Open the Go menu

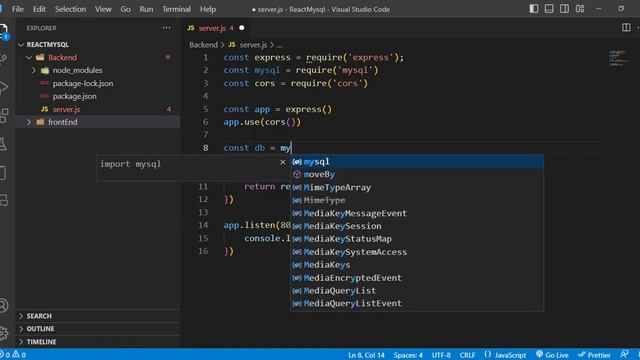point(126,9)
